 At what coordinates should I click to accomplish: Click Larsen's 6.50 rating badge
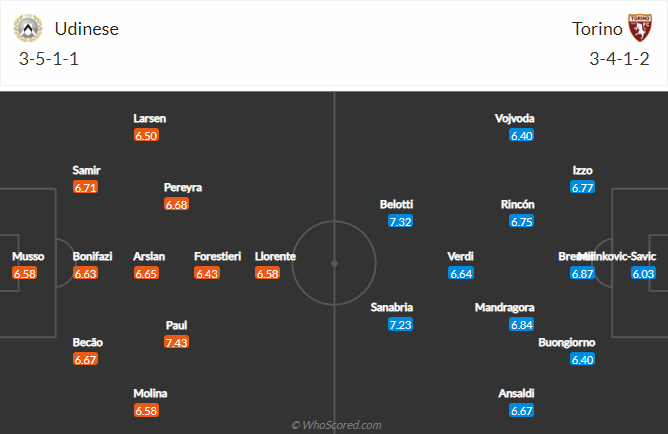(x=146, y=135)
